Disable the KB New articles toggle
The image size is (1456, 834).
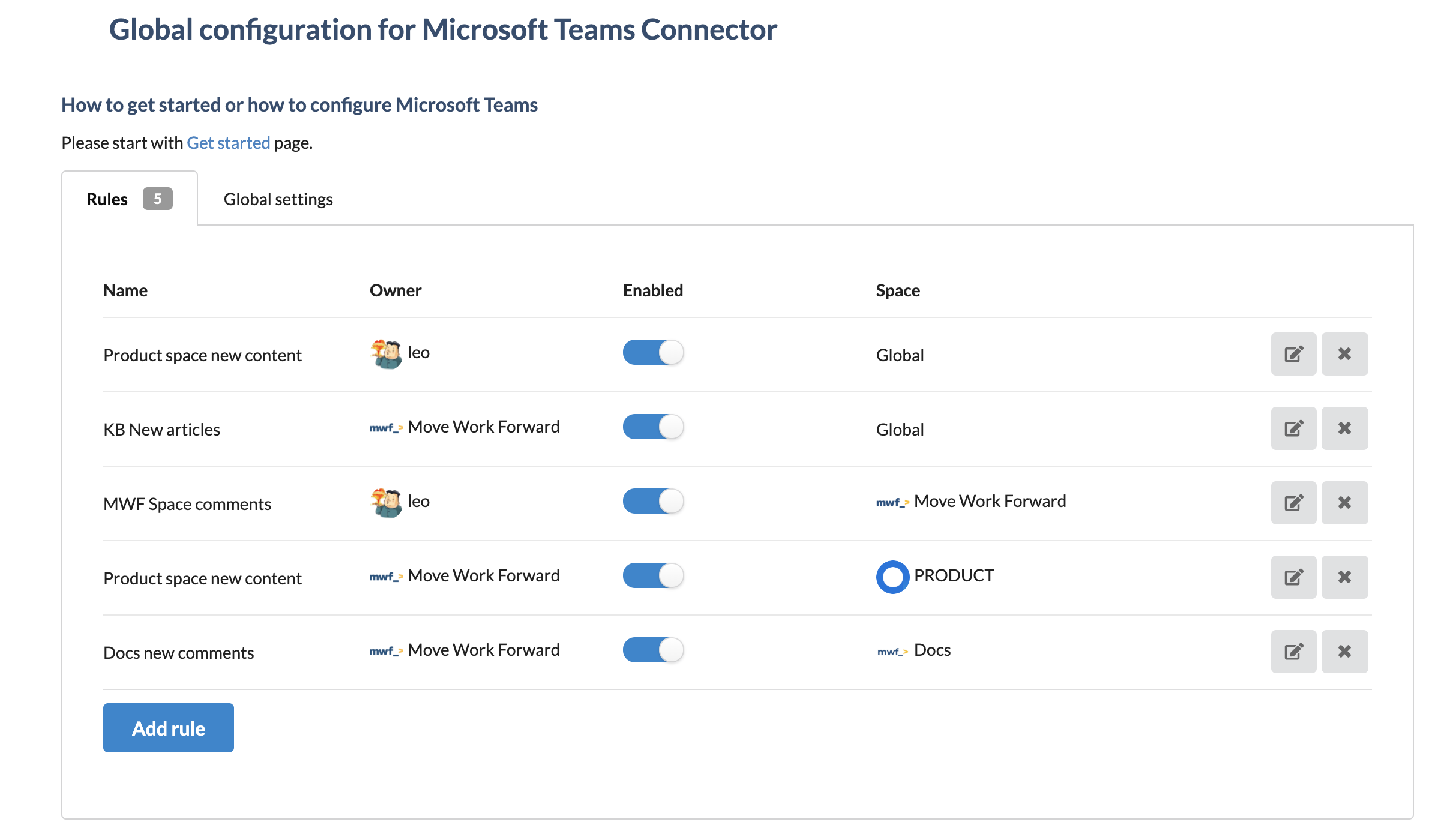tap(653, 427)
